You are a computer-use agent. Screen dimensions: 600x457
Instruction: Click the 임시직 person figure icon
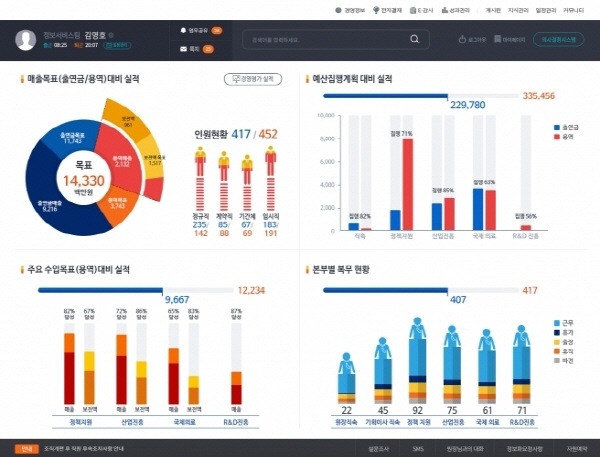(x=271, y=161)
